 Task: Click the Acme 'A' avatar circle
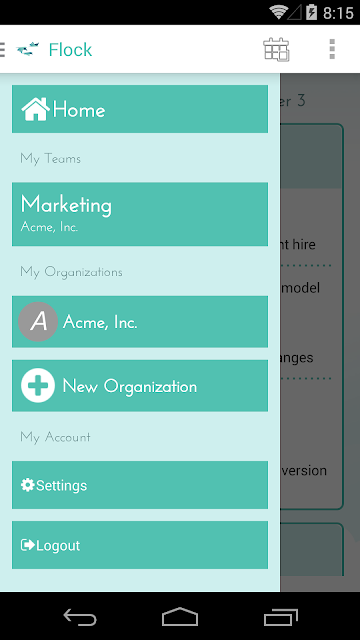pos(38,322)
